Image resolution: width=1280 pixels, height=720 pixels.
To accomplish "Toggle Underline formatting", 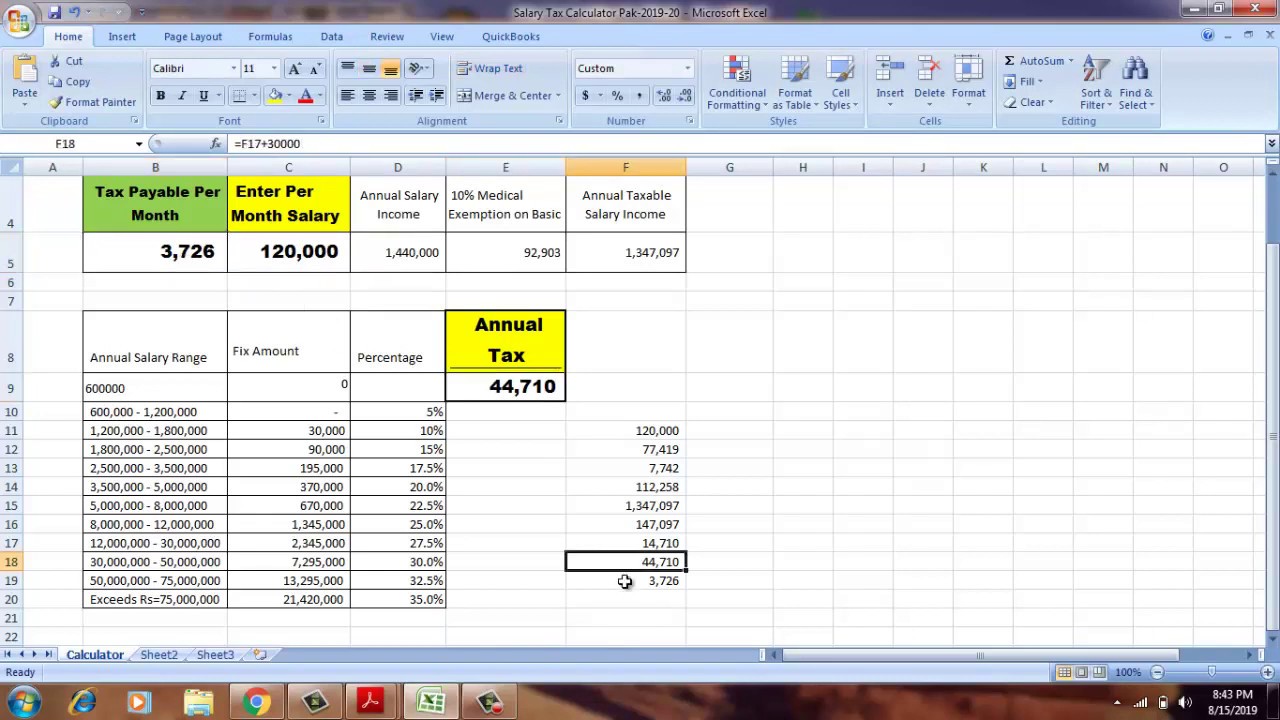I will [203, 96].
